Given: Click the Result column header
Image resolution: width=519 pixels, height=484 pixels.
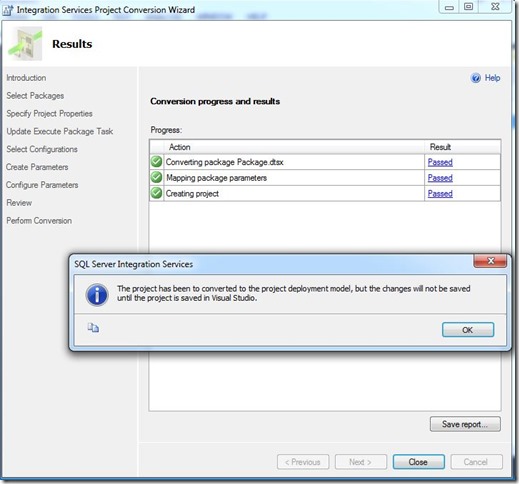Looking at the screenshot, I should click(x=463, y=147).
